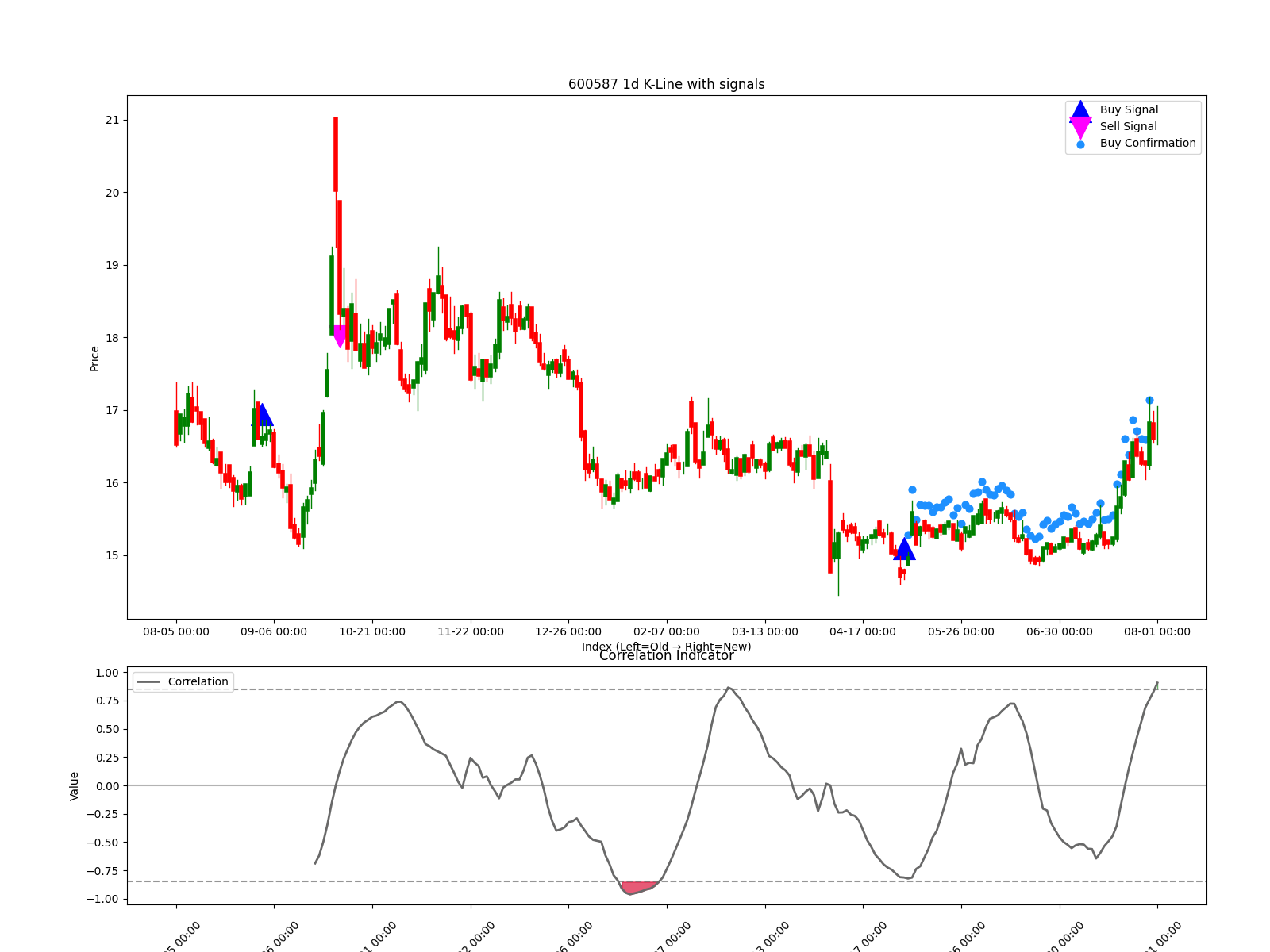Click the magenta Sell Signal triangle in legend
Screen dimensions: 1270x952
point(1080,128)
